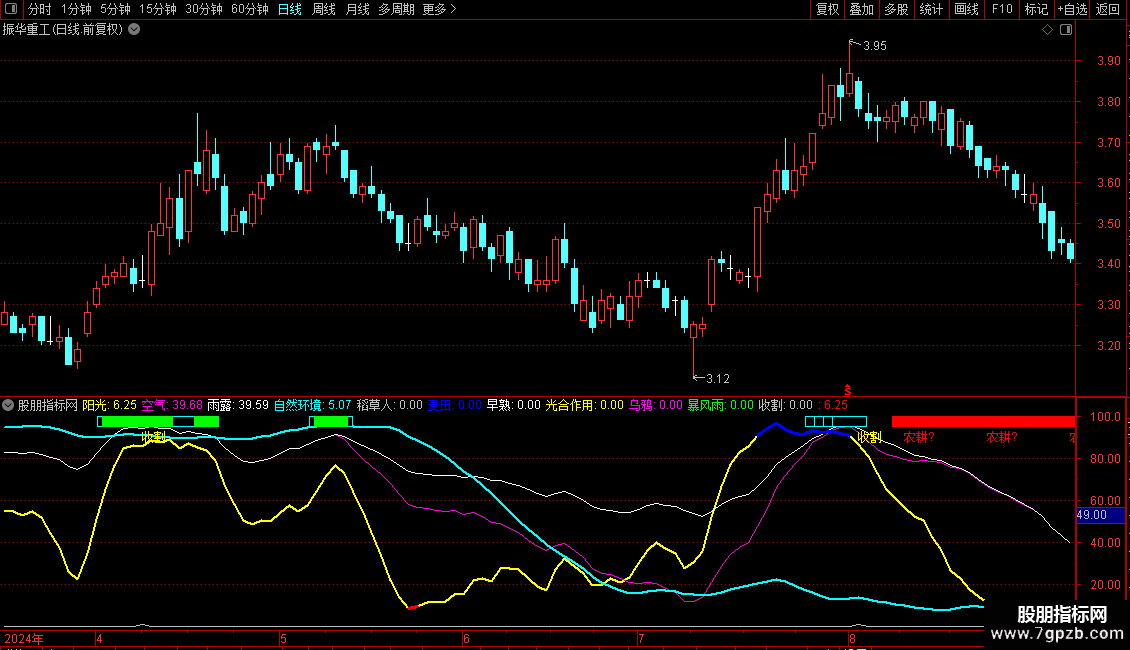Switch to 60分钟 timeframe
The height and width of the screenshot is (650, 1130).
[x=249, y=9]
